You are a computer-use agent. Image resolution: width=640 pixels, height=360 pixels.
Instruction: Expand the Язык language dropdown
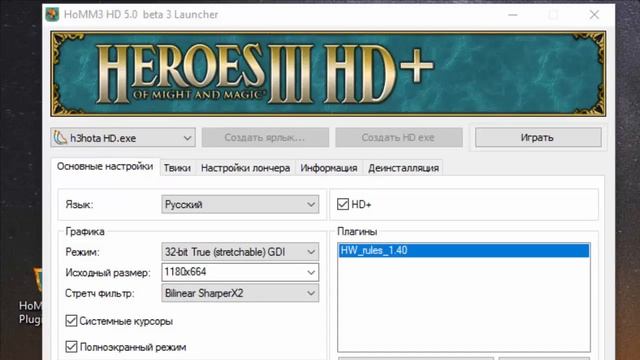tap(240, 204)
